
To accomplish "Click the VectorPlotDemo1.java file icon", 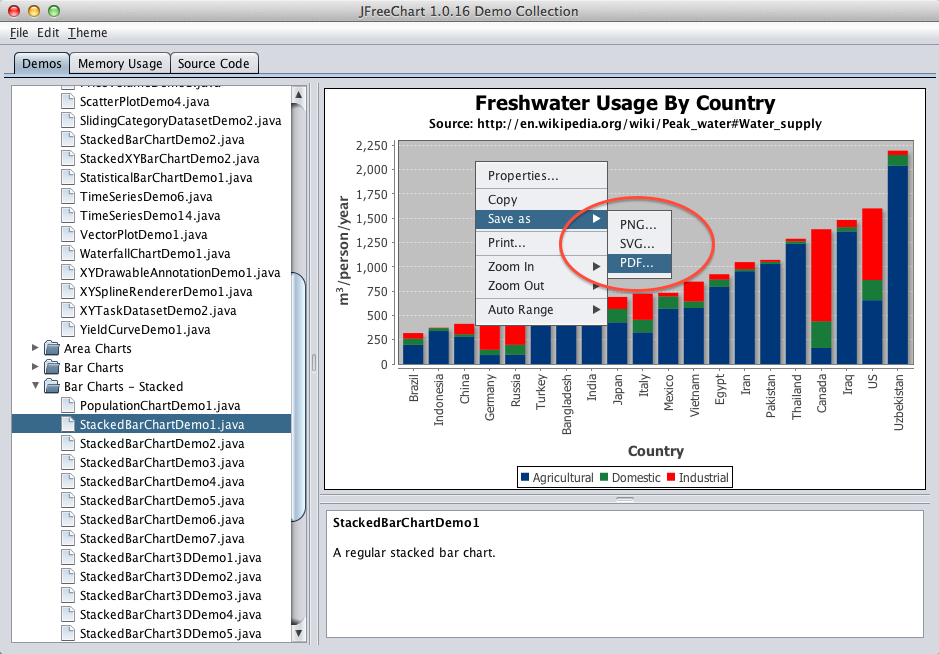I will pos(68,234).
